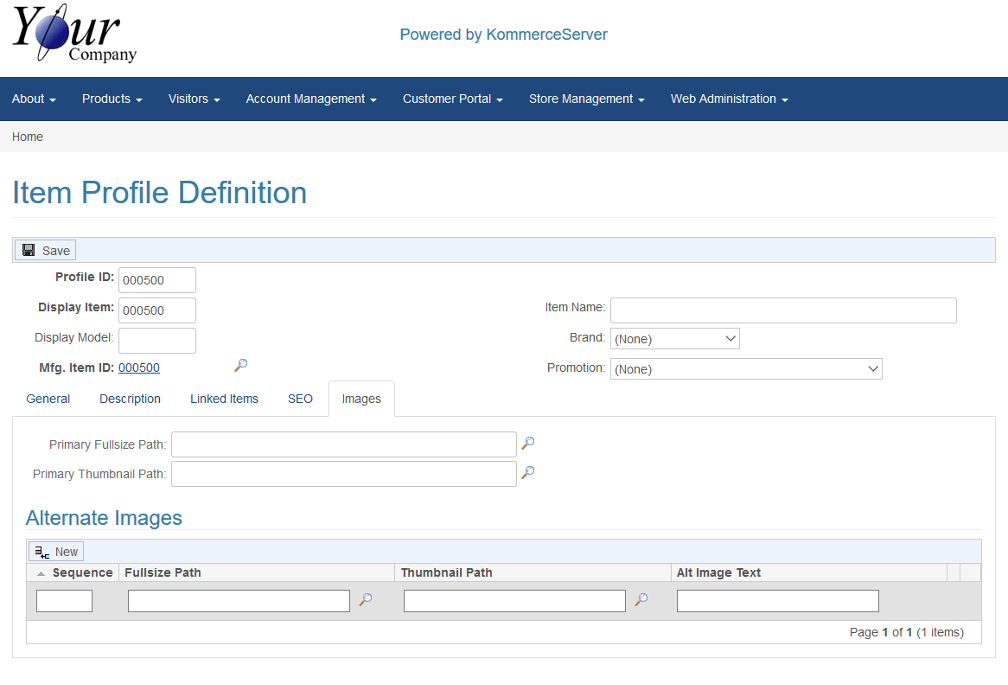Expand the Brand dropdown
Screen dimensions: 1008x685
pos(674,339)
